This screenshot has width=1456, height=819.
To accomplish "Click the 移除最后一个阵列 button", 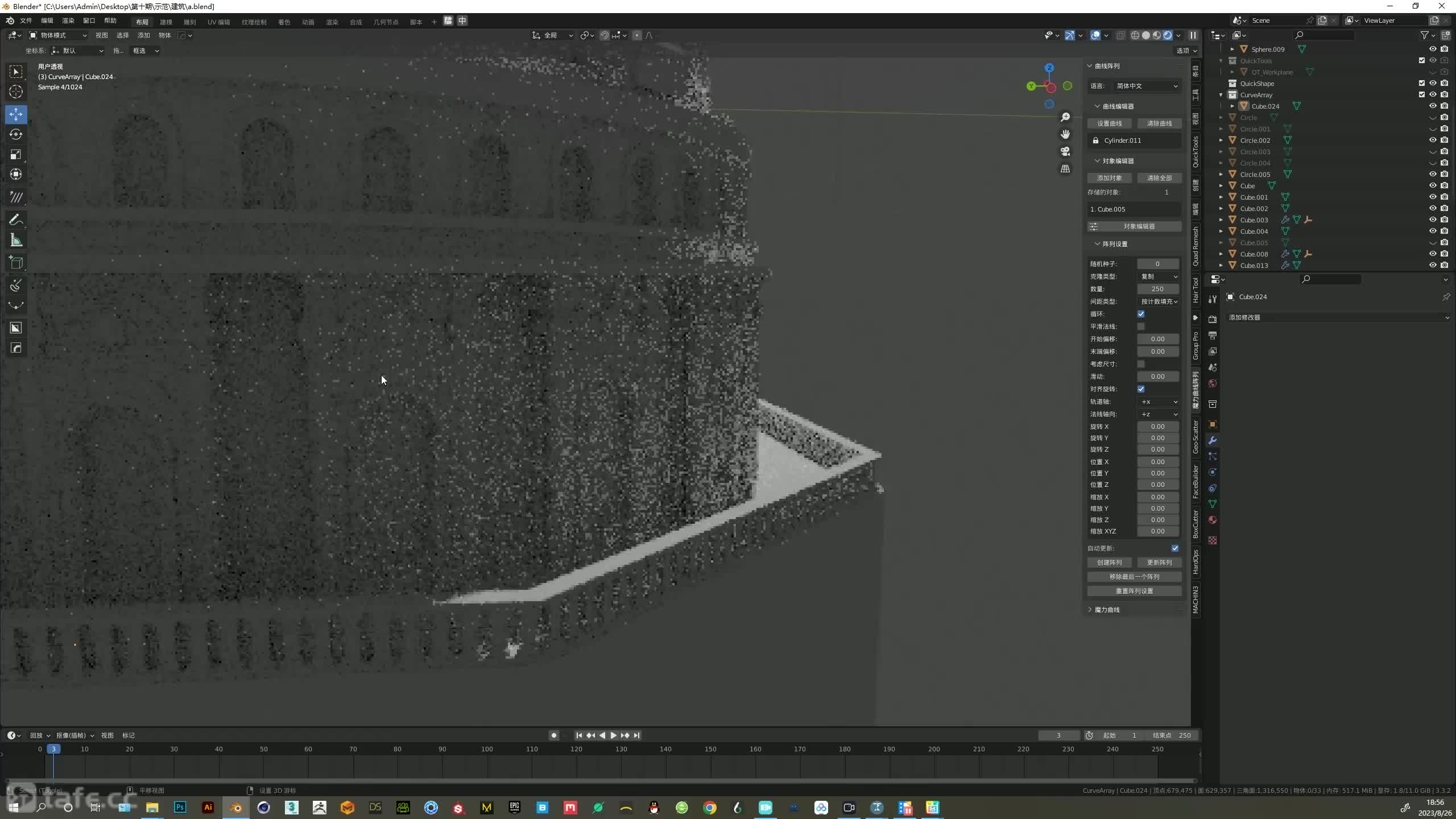I will [x=1134, y=577].
